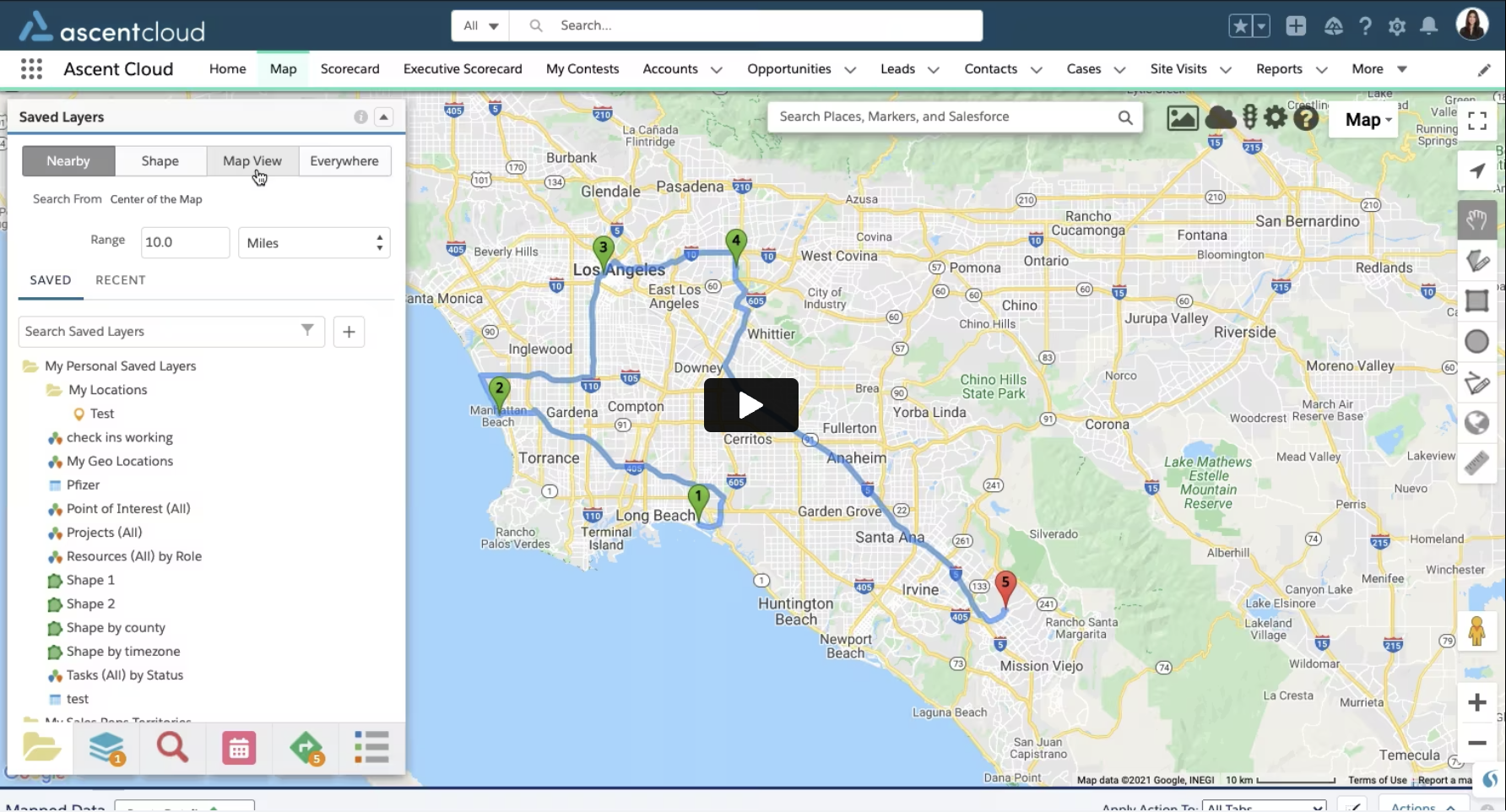The image size is (1506, 812).
Task: Expand Accounts menu chevron
Action: (x=716, y=70)
